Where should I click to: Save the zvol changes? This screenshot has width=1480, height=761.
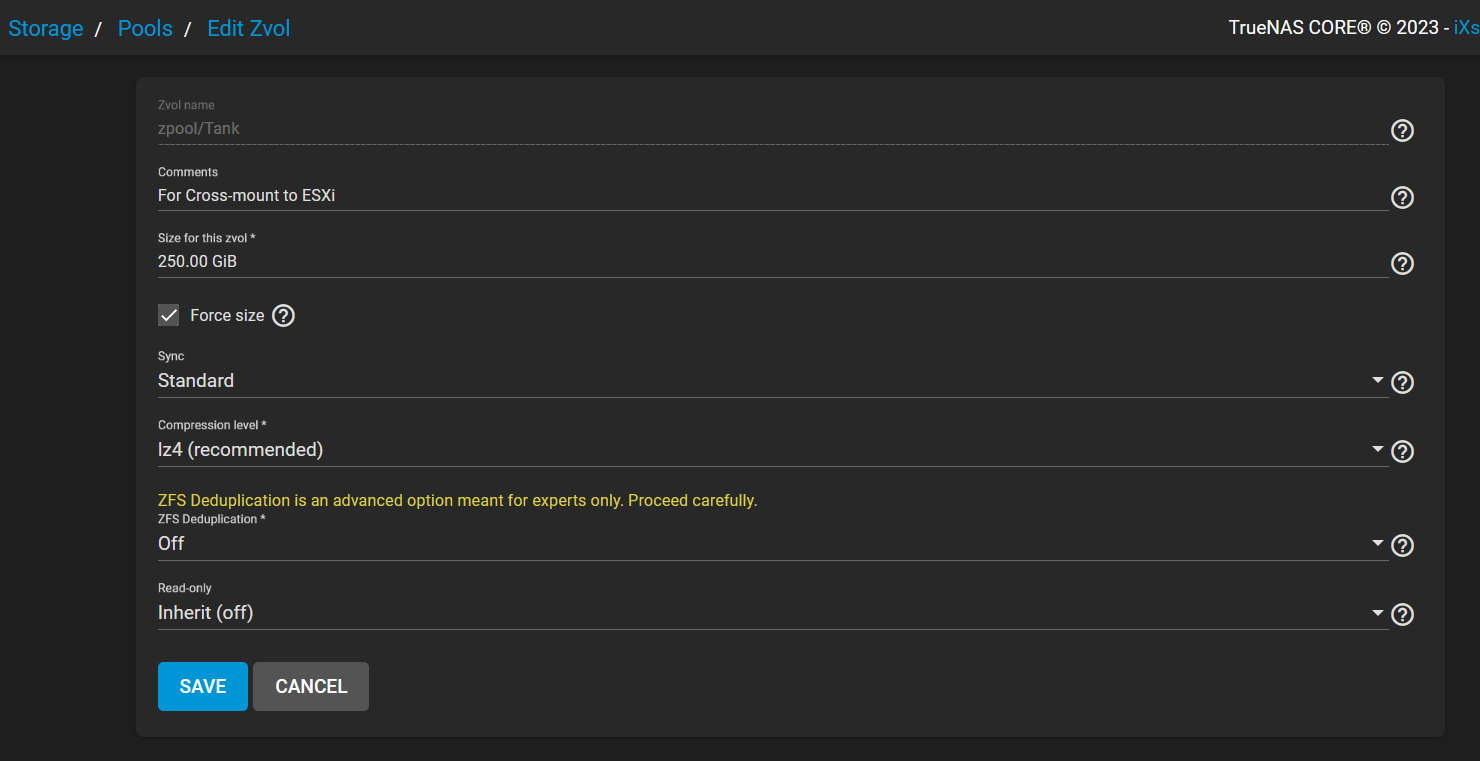203,686
